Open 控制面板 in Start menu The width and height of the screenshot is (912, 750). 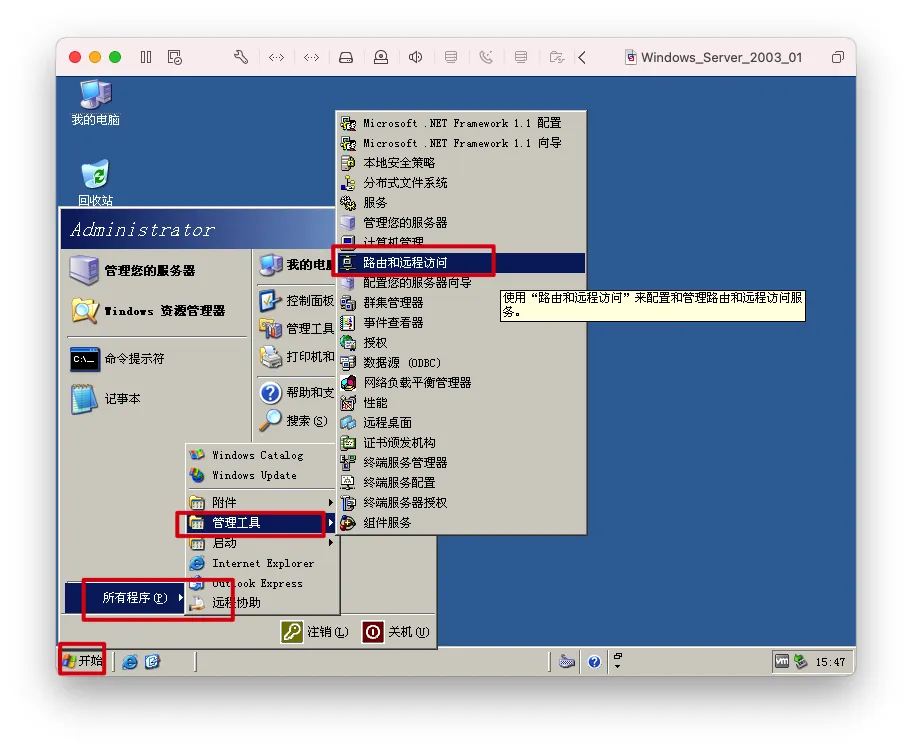point(297,300)
